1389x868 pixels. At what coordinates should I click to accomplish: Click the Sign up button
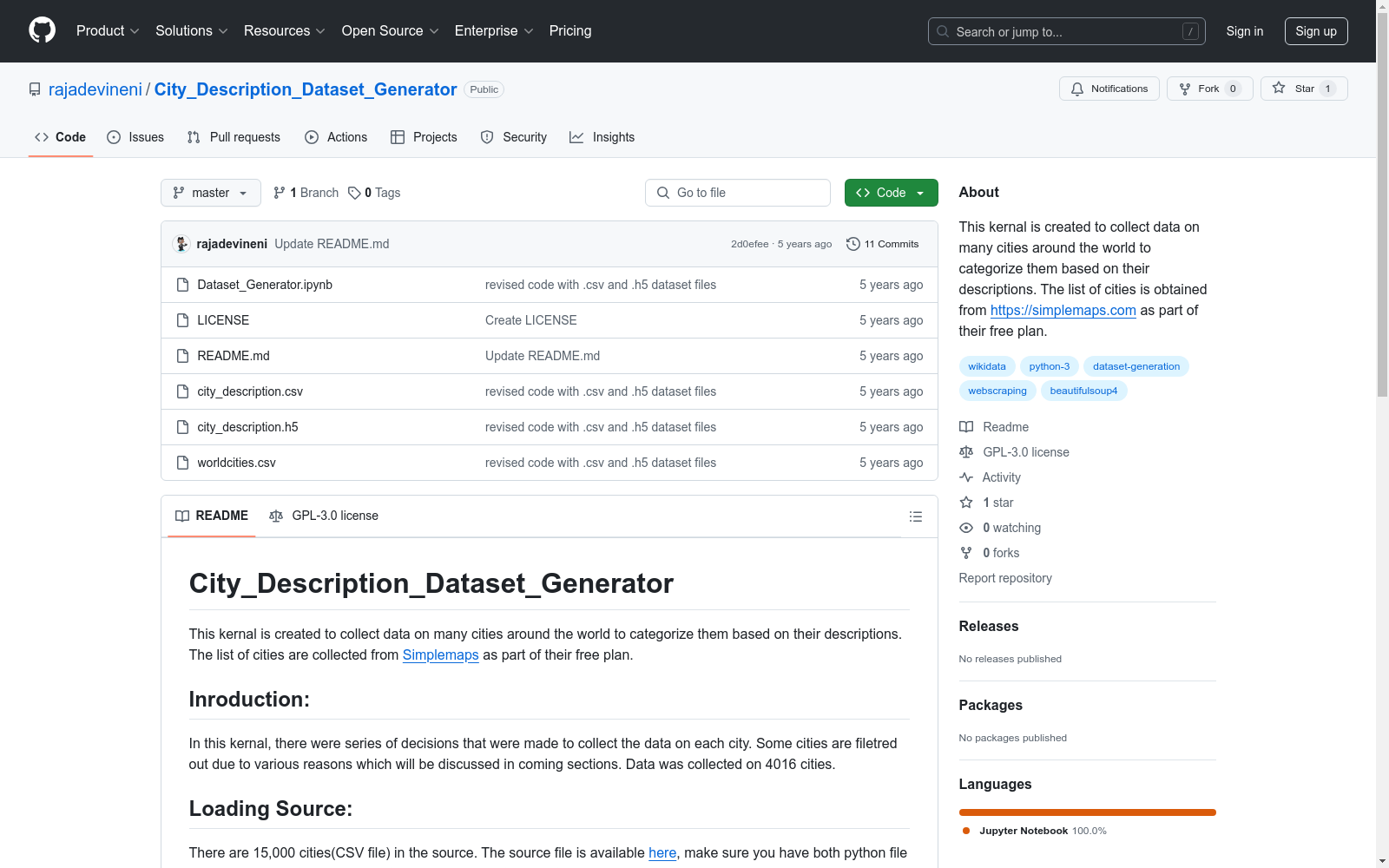tap(1316, 31)
